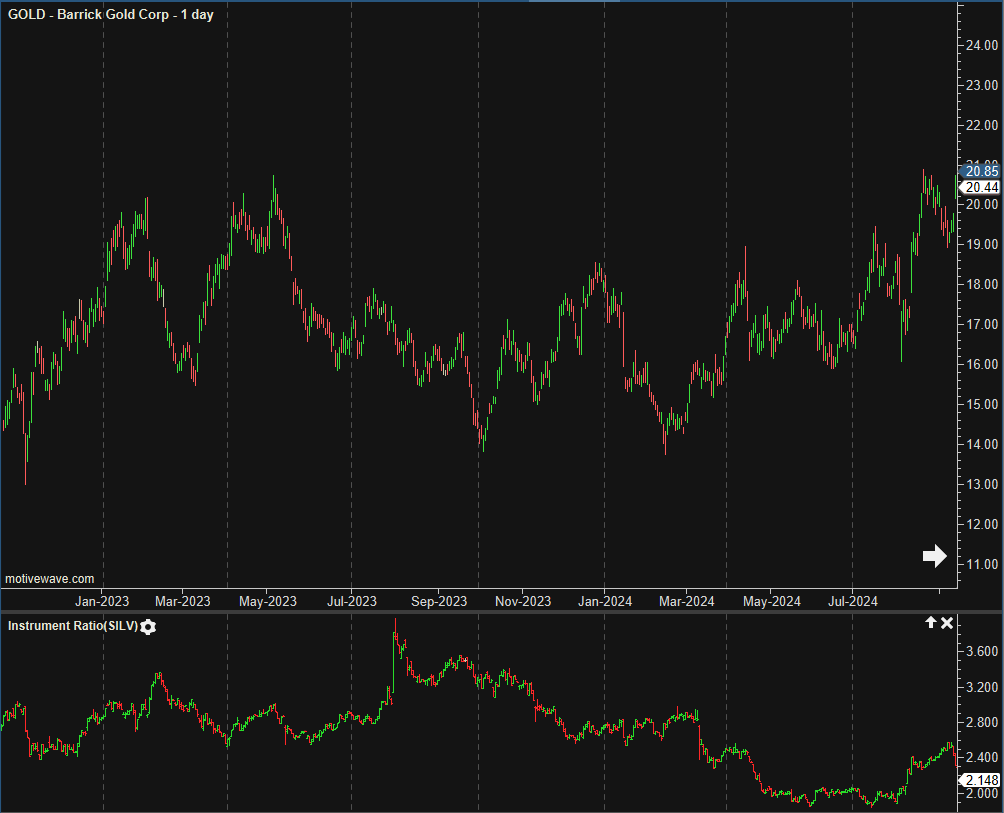Click the Jan-2023 date label
Image resolution: width=1004 pixels, height=813 pixels.
click(x=103, y=601)
